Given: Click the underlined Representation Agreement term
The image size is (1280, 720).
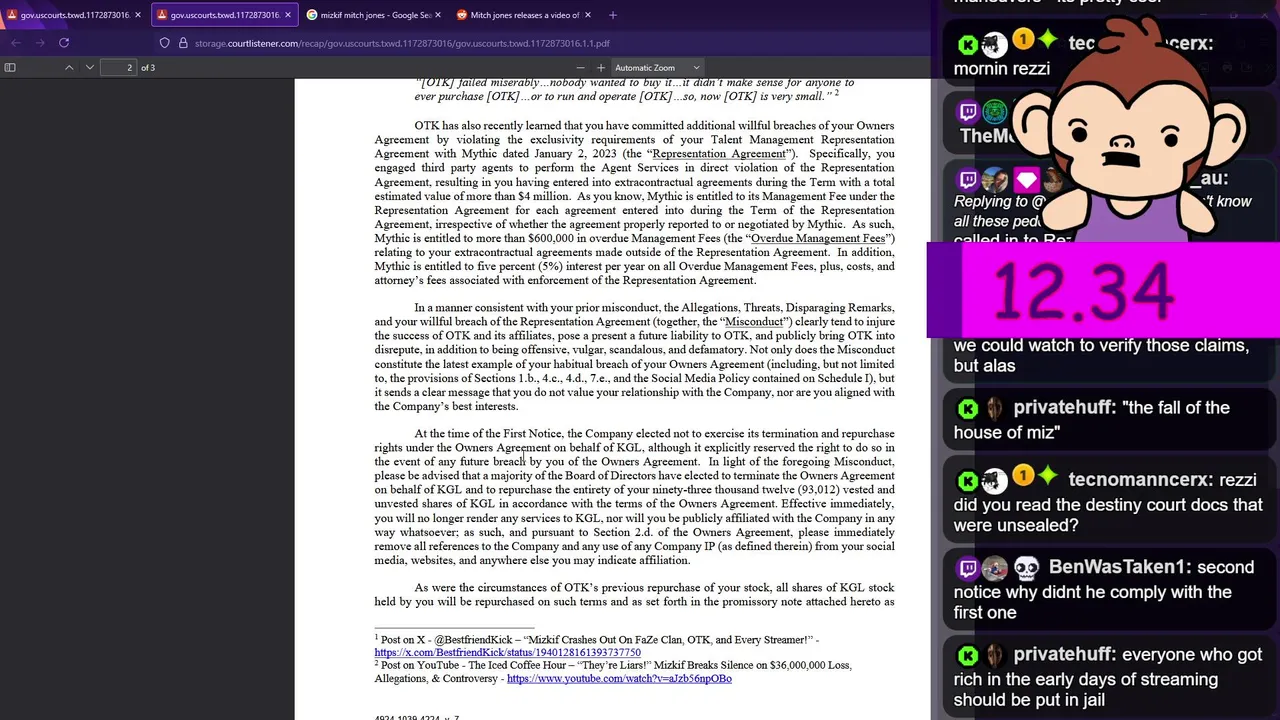Looking at the screenshot, I should tap(719, 154).
